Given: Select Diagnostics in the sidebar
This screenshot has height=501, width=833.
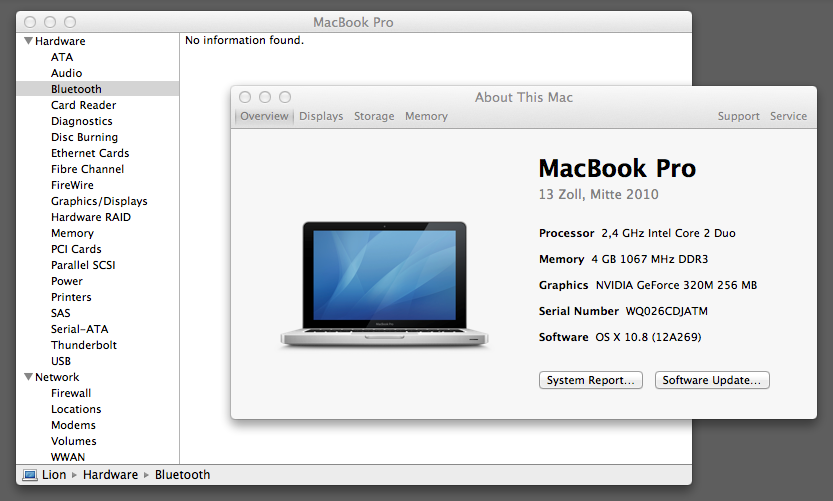Looking at the screenshot, I should coord(82,121).
